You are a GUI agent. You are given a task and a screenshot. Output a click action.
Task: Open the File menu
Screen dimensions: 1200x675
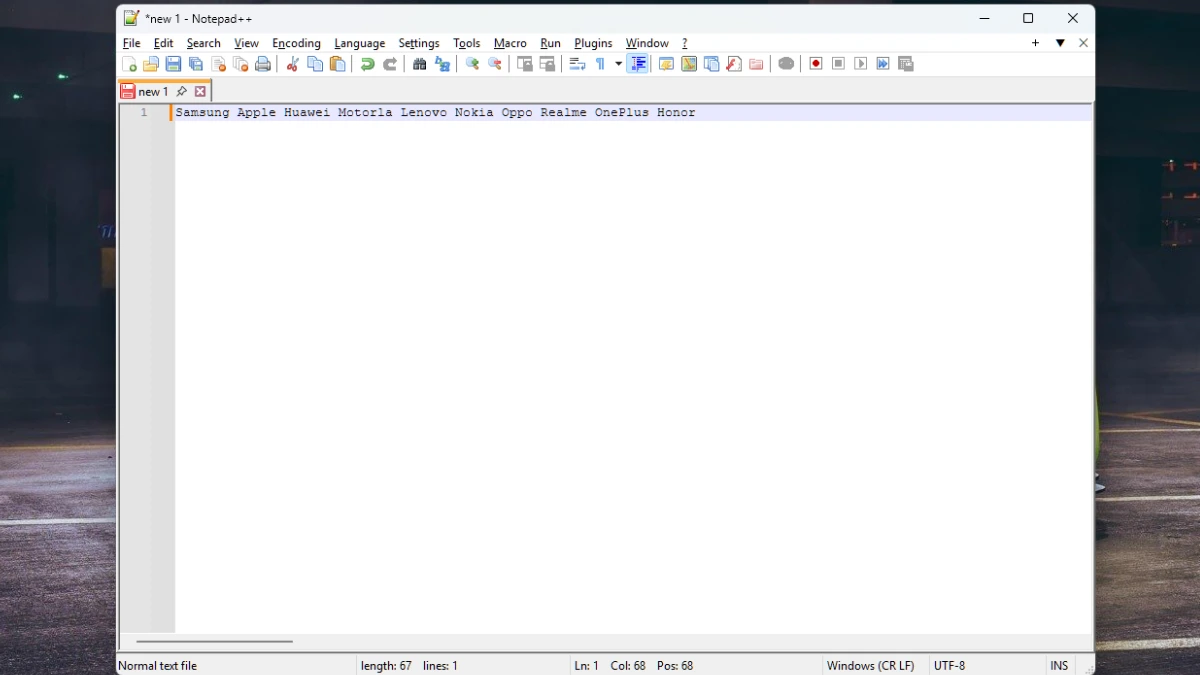131,43
